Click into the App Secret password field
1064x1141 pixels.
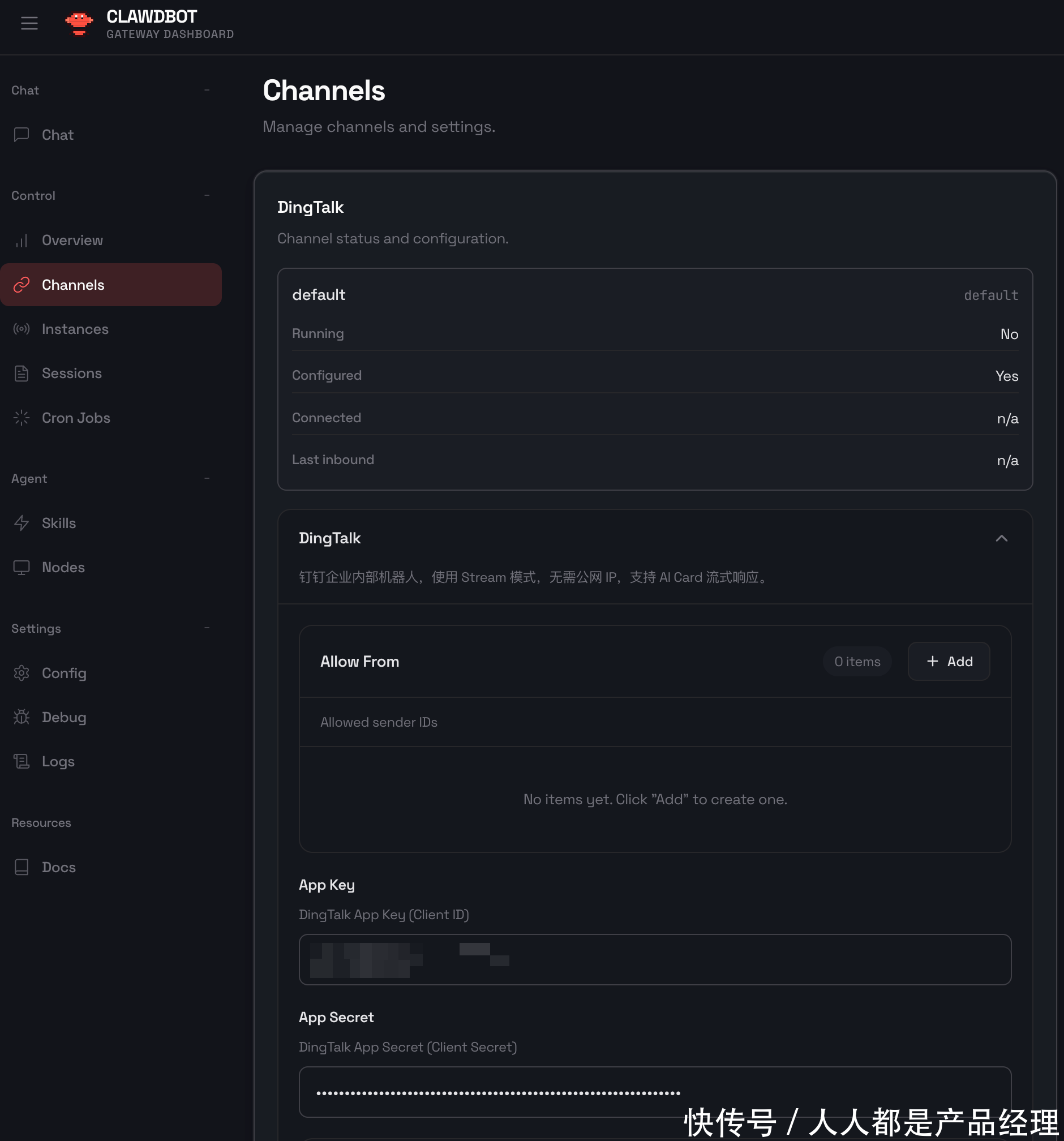point(654,1092)
